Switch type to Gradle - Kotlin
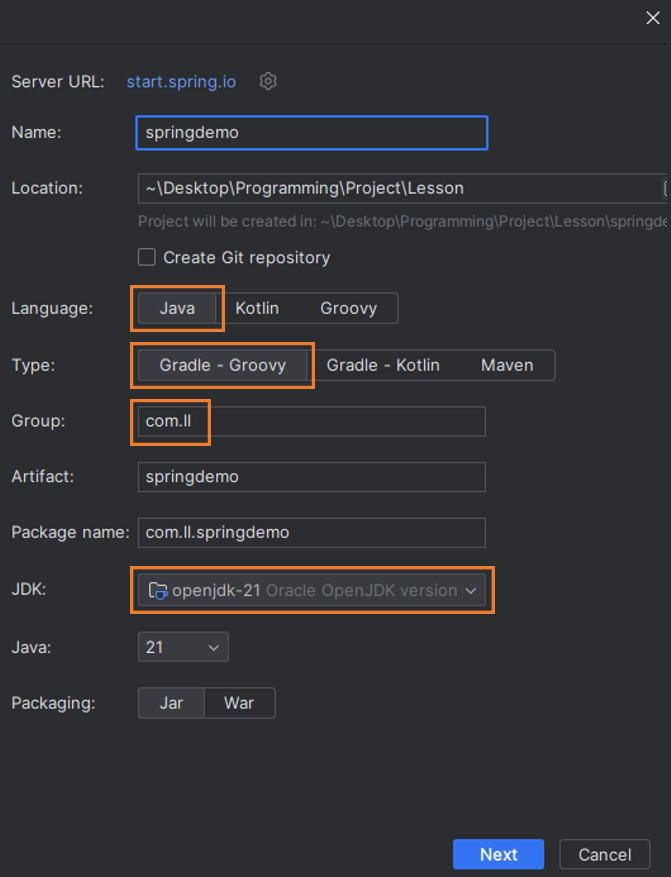The width and height of the screenshot is (671, 877). [x=383, y=365]
